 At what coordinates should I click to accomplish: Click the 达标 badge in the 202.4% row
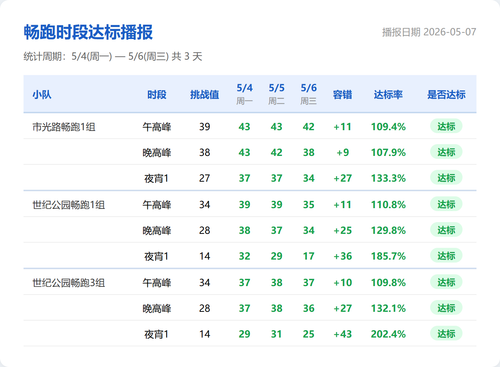(x=446, y=334)
